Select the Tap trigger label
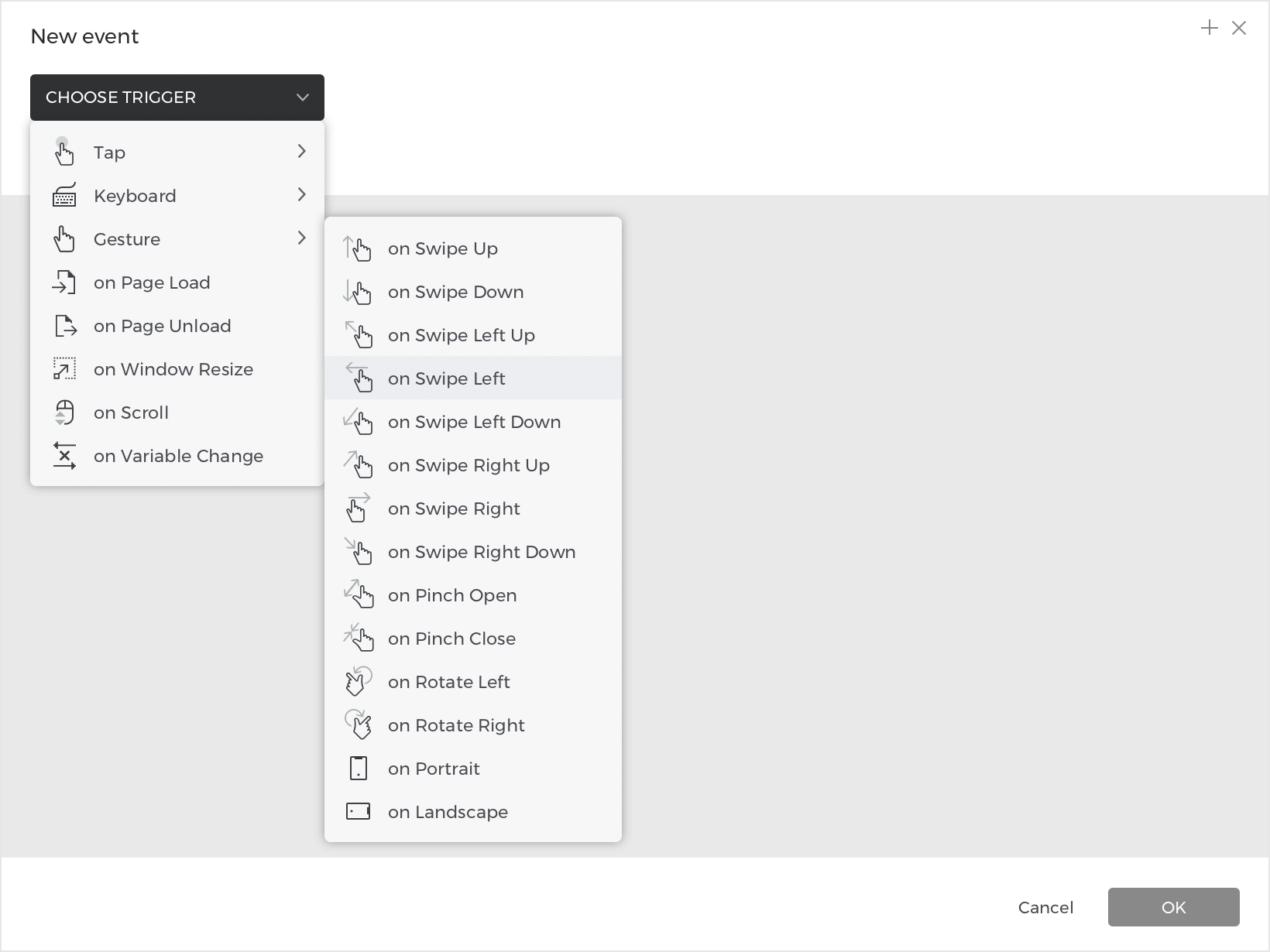This screenshot has width=1270, height=952. 109,152
